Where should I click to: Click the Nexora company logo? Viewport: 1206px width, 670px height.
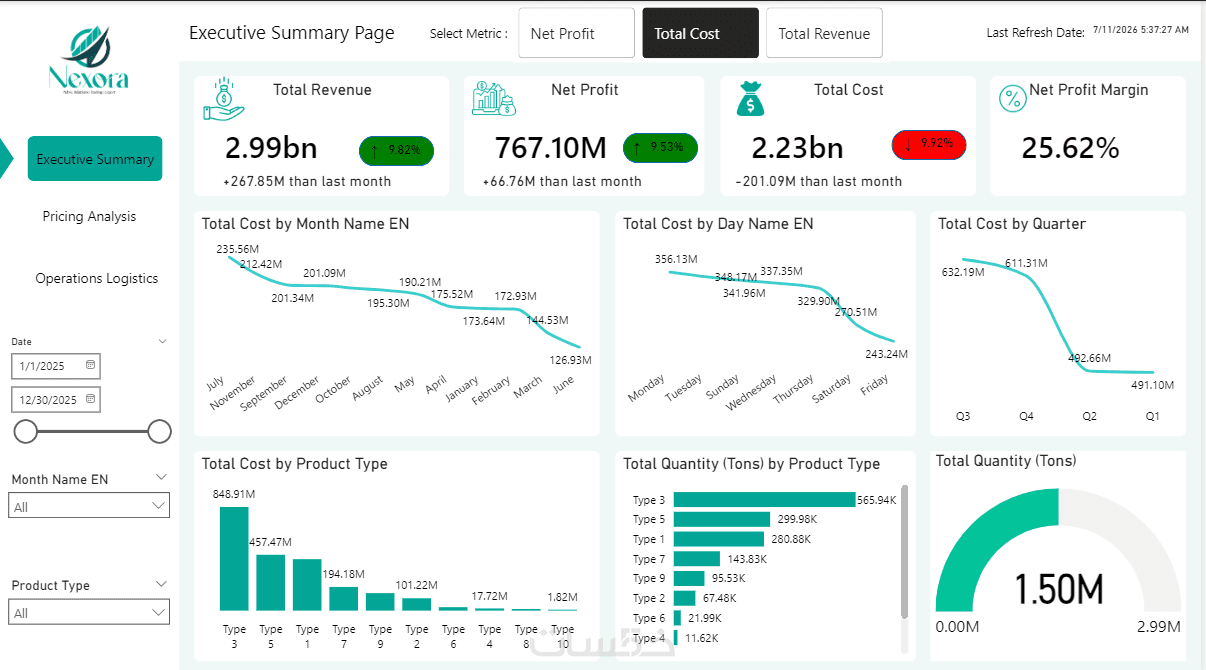coord(89,61)
